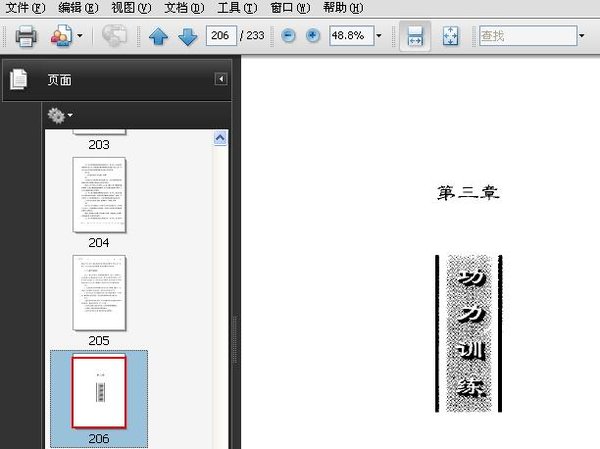Go to next page with down arrow
The image size is (600, 449).
click(x=188, y=36)
